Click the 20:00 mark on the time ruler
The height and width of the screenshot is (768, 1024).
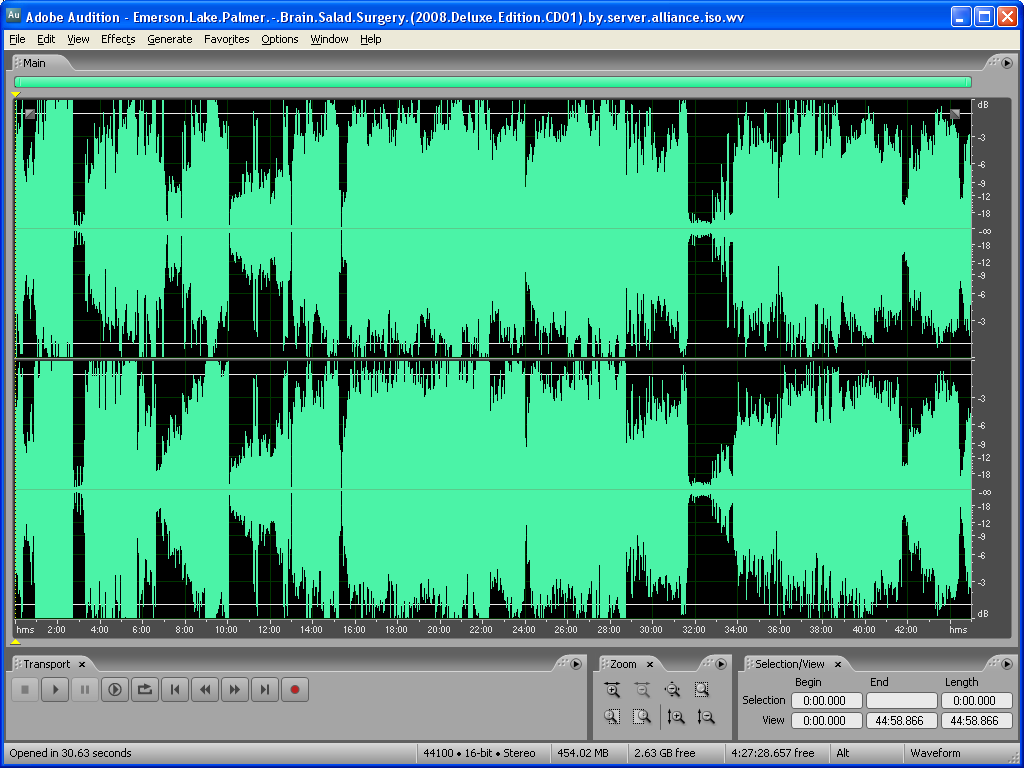pyautogui.click(x=438, y=630)
